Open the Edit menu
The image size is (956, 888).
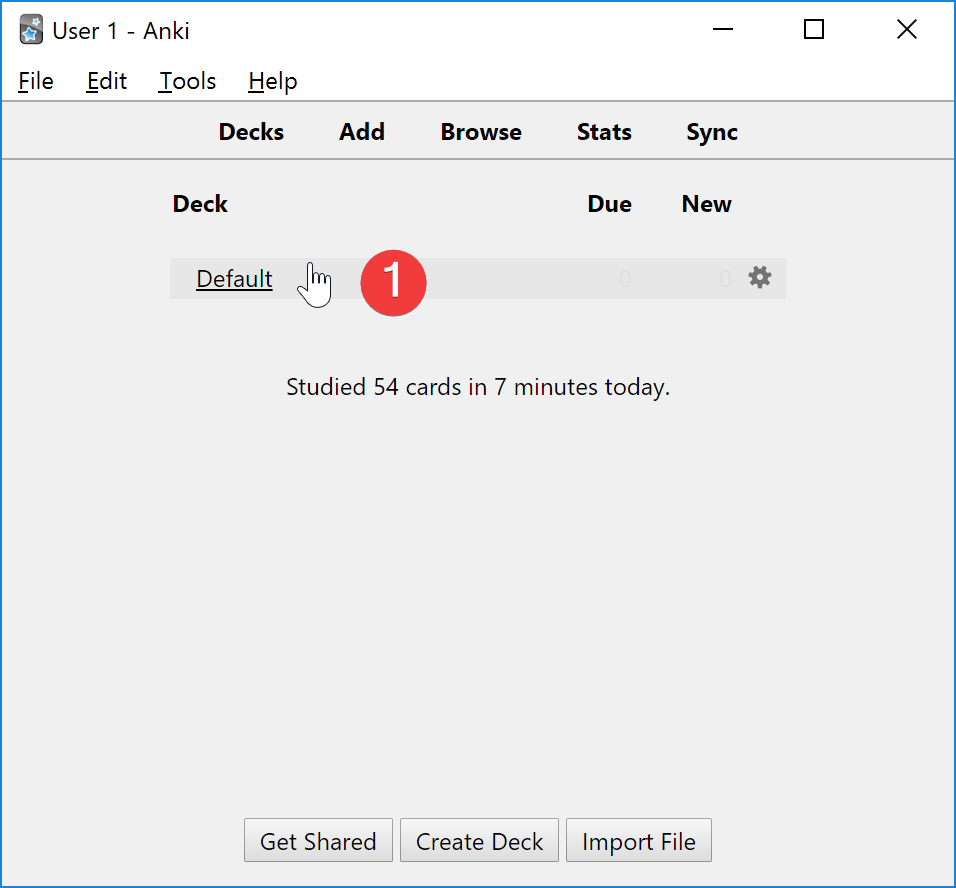[107, 81]
